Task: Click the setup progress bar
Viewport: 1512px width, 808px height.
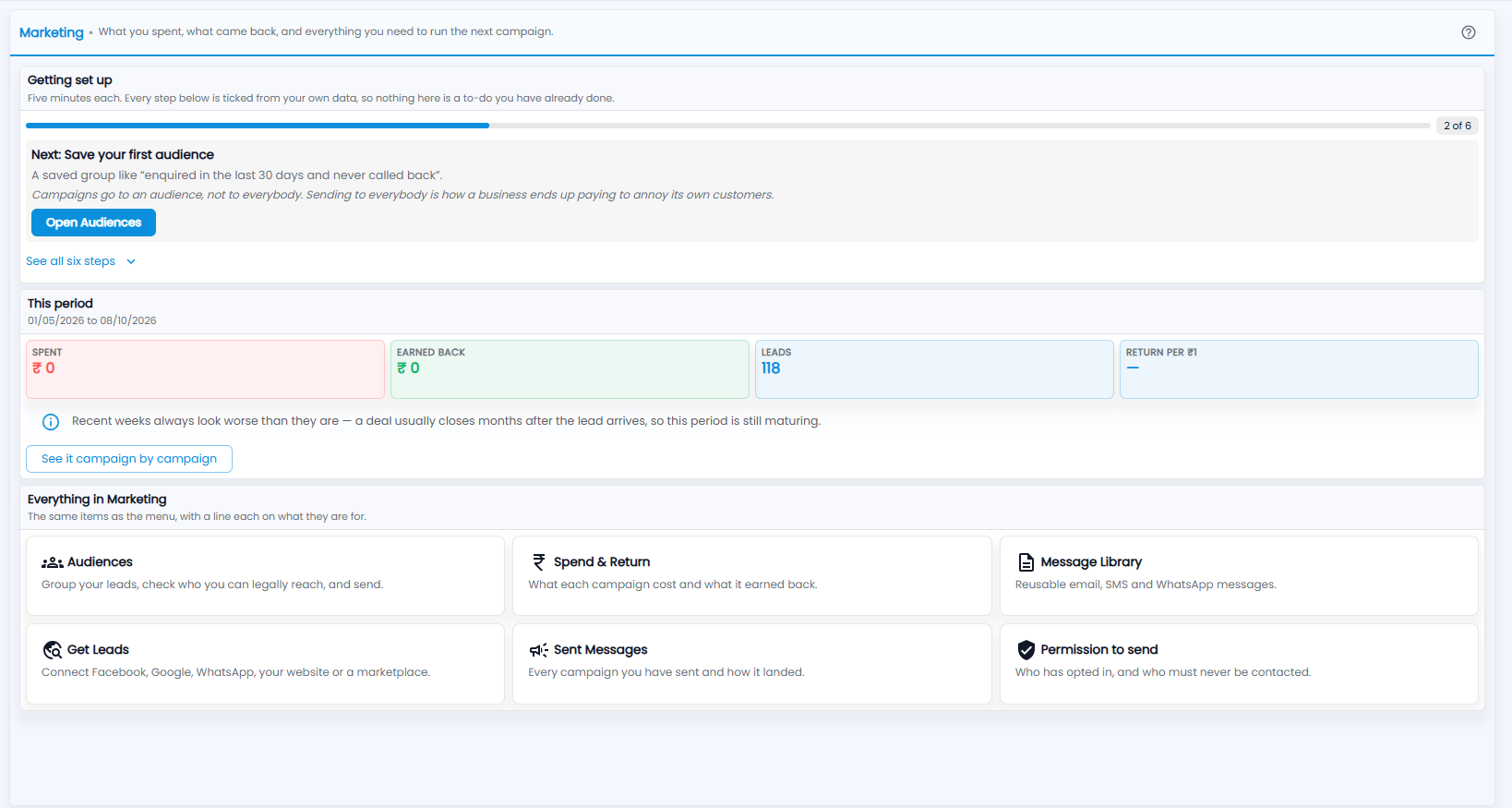Action: tap(728, 126)
